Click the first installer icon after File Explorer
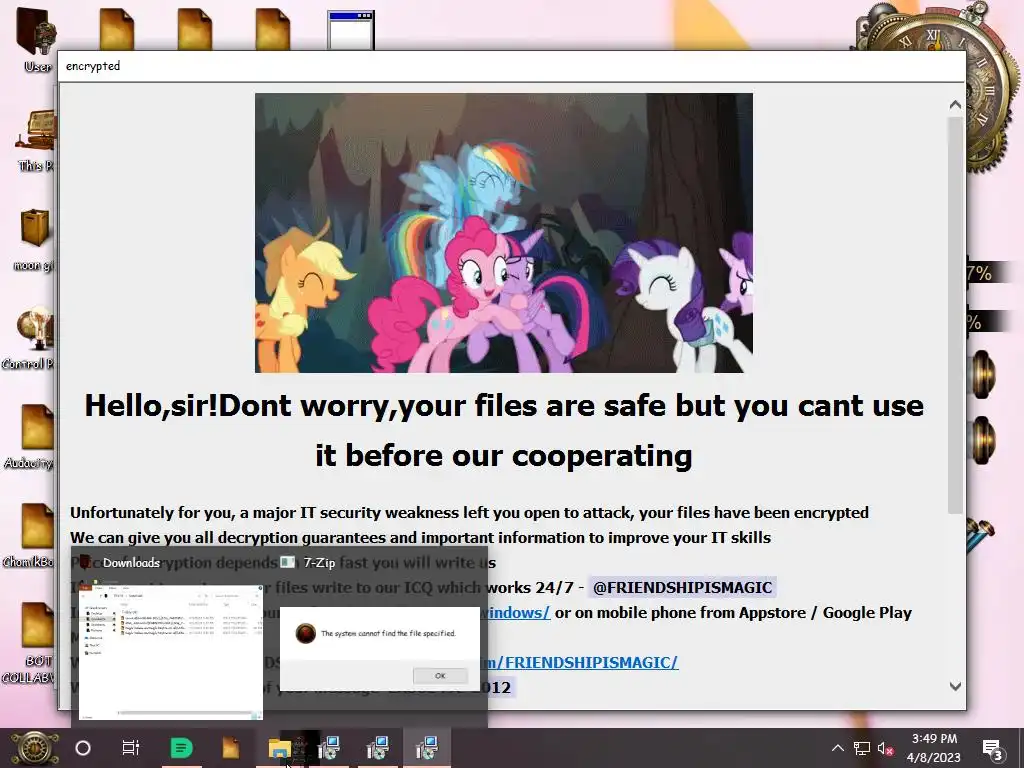 (x=328, y=748)
